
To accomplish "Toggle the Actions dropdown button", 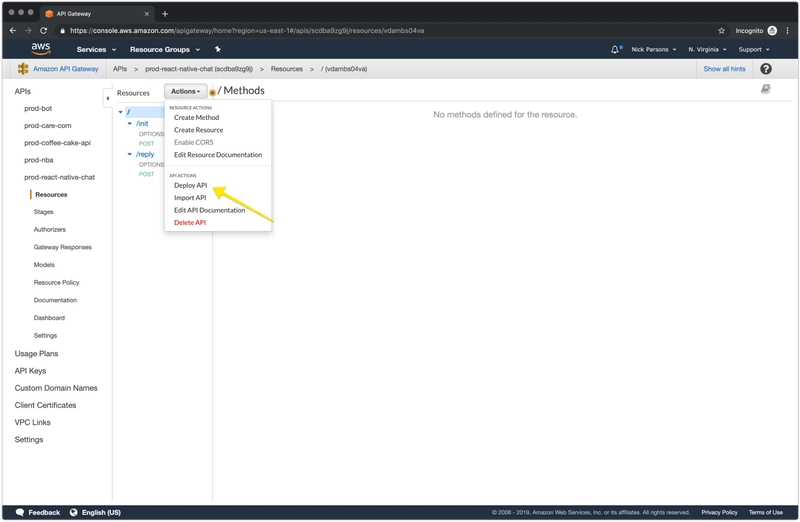I will [x=186, y=91].
